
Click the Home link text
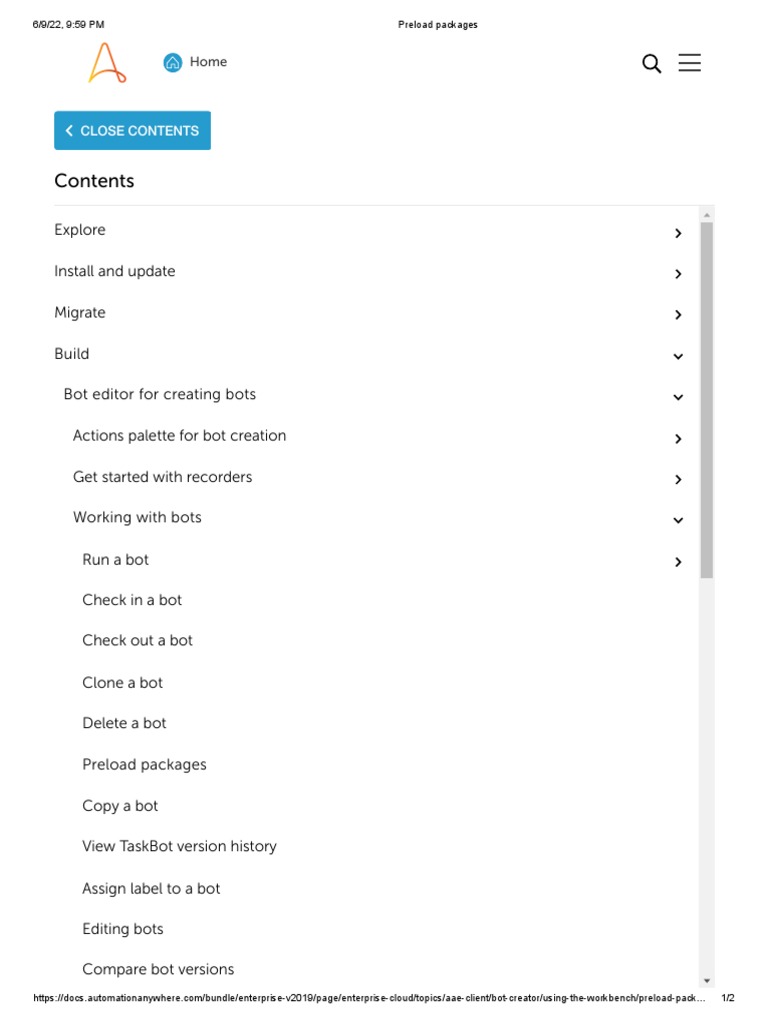[x=208, y=62]
